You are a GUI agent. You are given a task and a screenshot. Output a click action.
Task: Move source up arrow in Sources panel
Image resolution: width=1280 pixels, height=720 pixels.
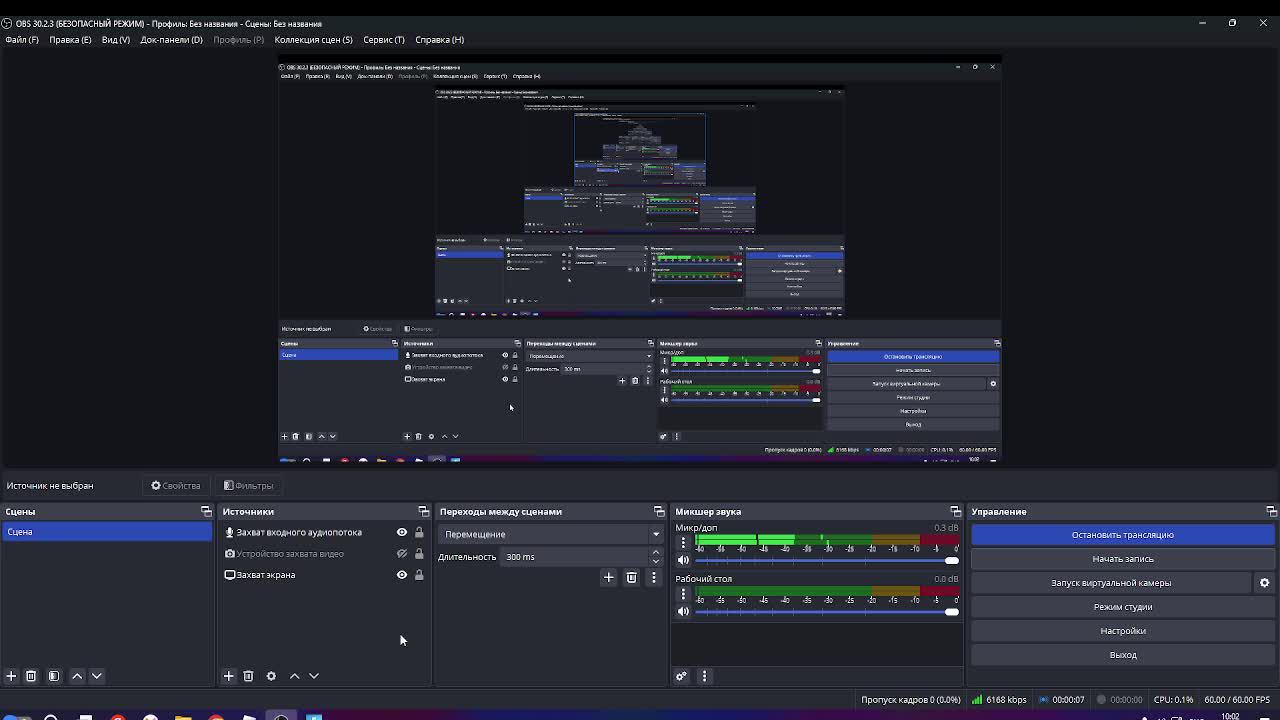point(294,676)
